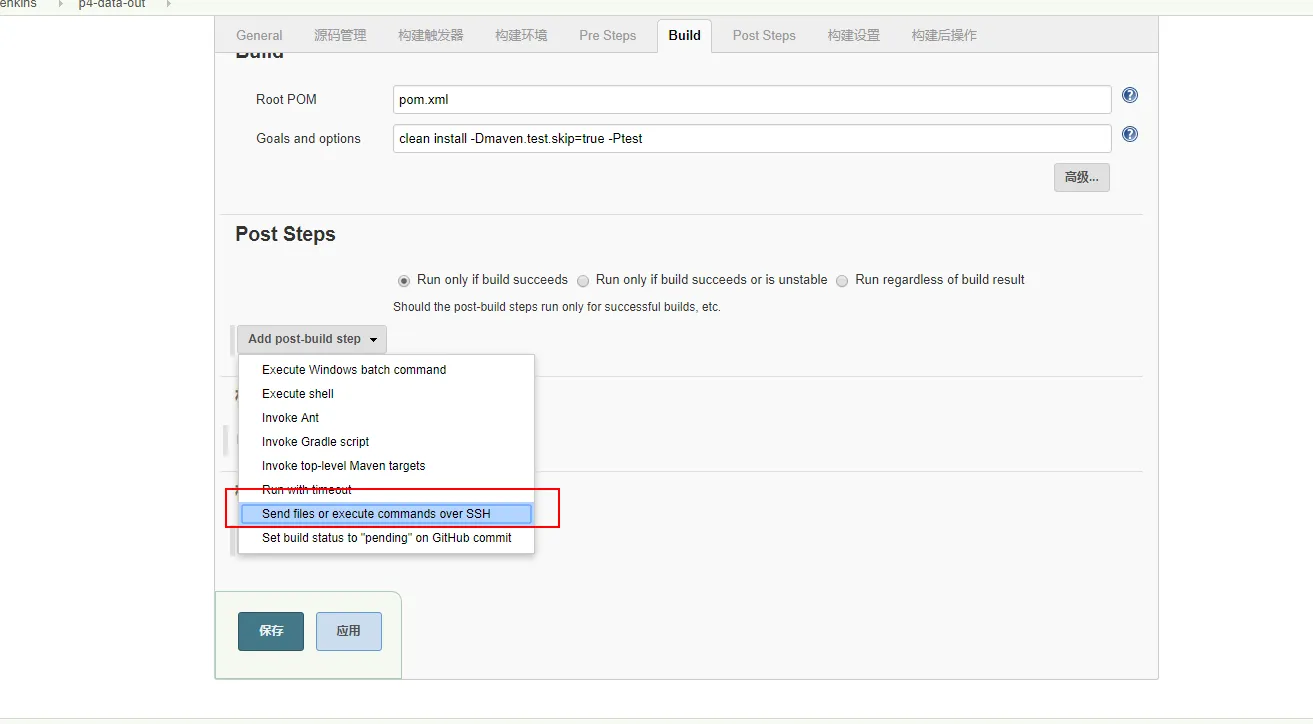The height and width of the screenshot is (724, 1313).
Task: Switch to the 构建环境 tab
Action: click(521, 35)
